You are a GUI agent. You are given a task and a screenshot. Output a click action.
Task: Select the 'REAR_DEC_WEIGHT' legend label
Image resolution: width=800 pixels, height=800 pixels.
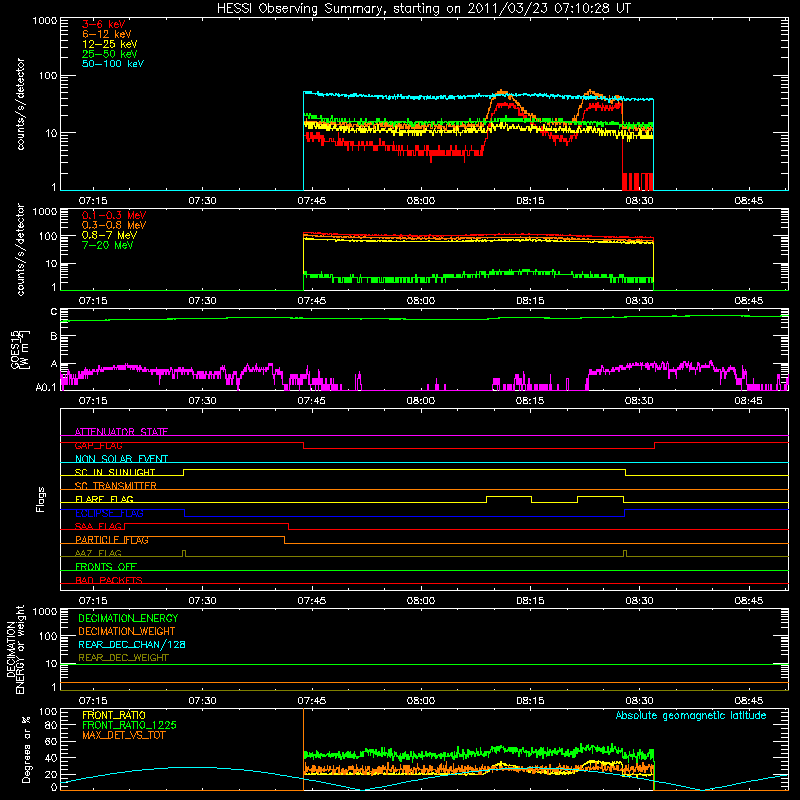(123, 658)
